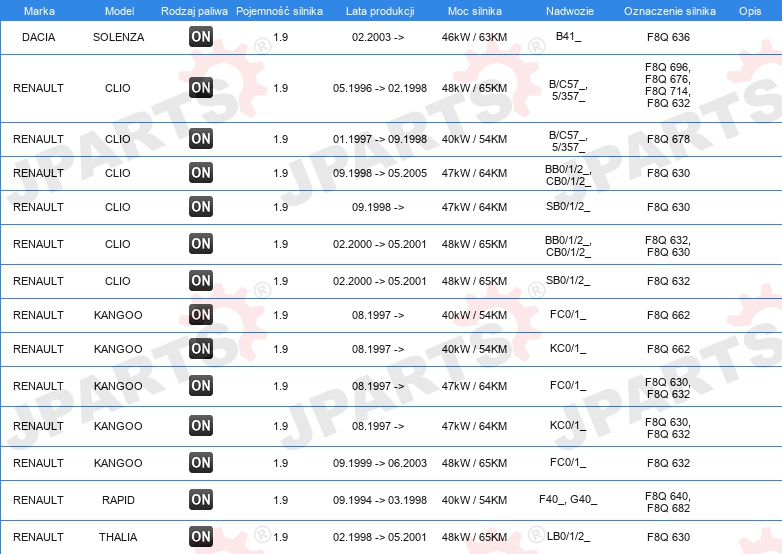Click production dates 05.1996 -> 02.1998
782x554 pixels.
(x=380, y=88)
